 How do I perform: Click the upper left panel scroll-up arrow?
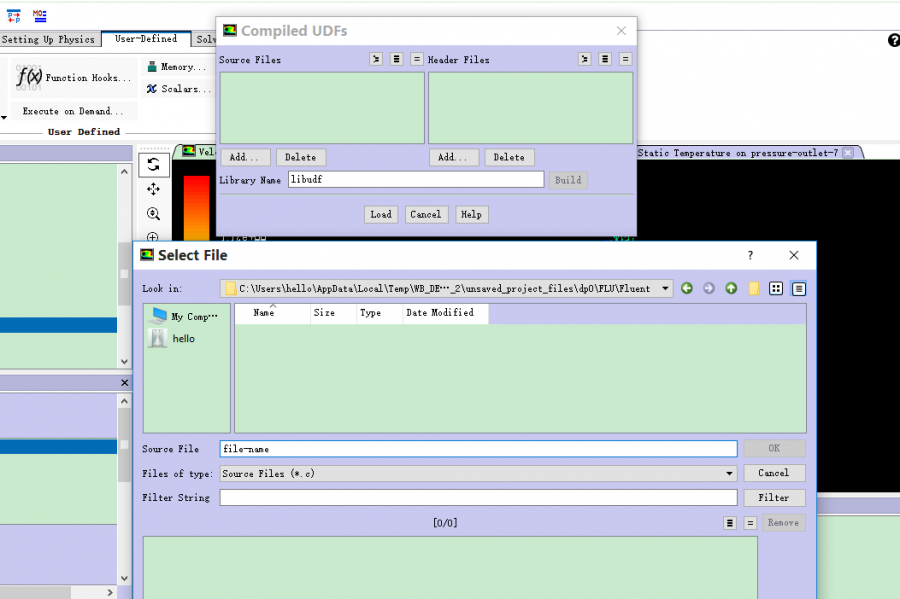point(125,172)
